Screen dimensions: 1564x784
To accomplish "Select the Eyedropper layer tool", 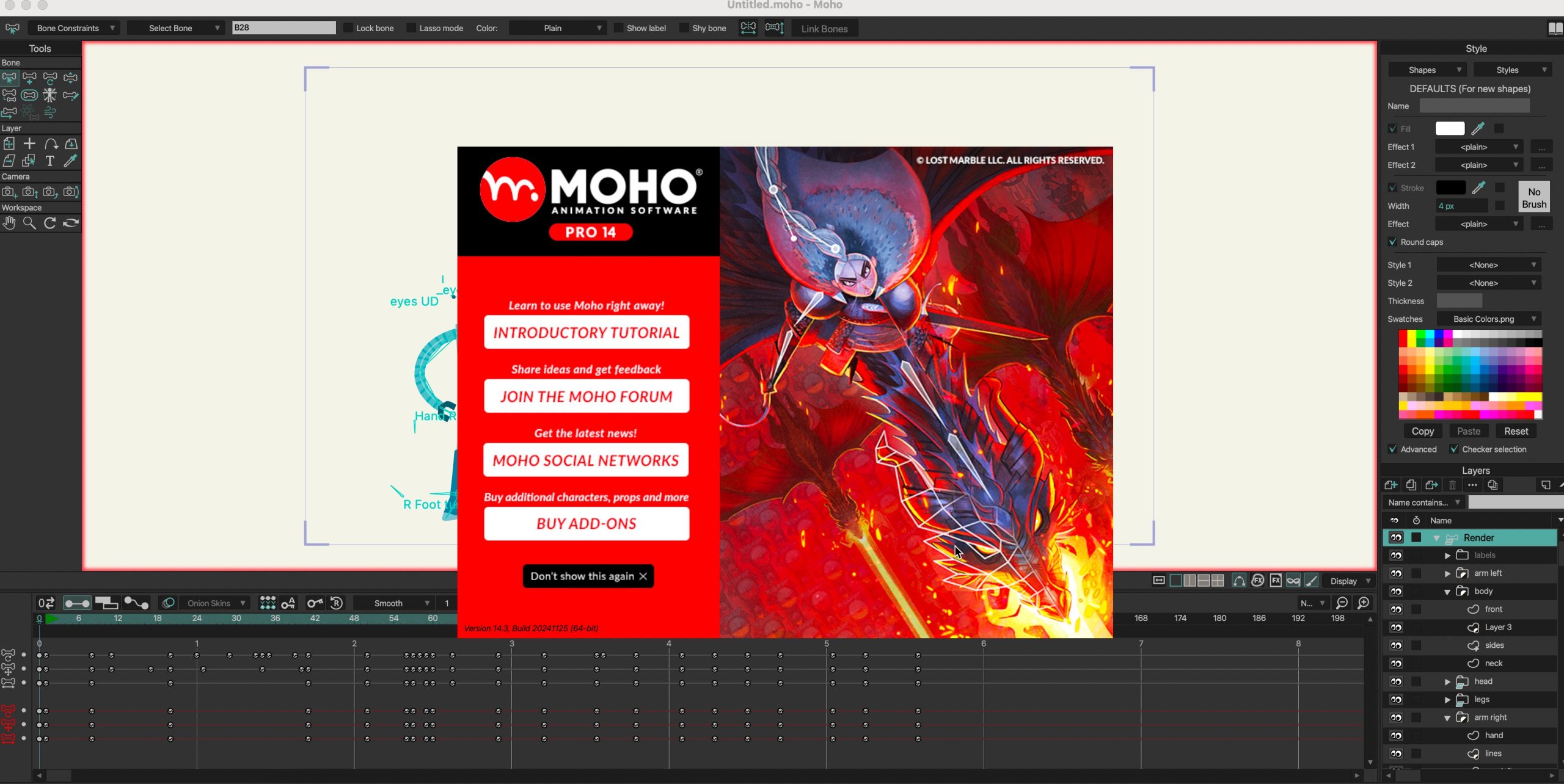I will [x=70, y=161].
